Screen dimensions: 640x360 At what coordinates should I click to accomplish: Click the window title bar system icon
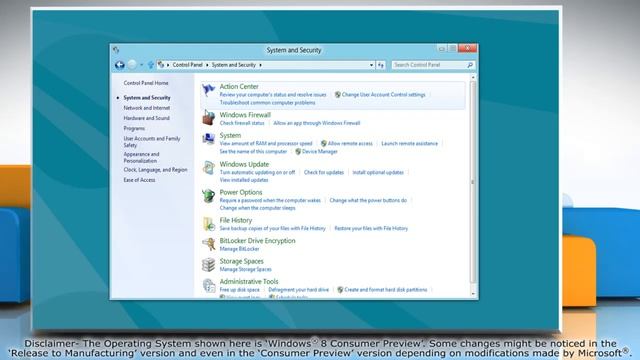pos(116,50)
